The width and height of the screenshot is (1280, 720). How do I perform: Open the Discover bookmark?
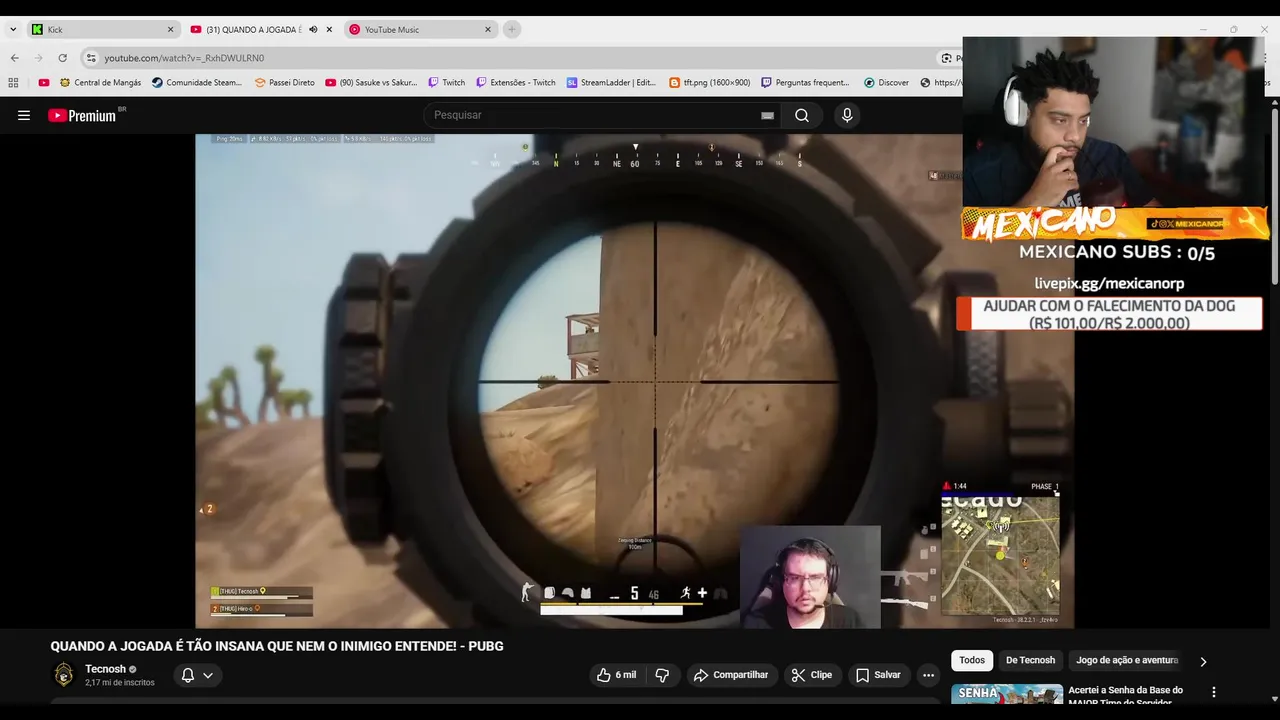[887, 83]
